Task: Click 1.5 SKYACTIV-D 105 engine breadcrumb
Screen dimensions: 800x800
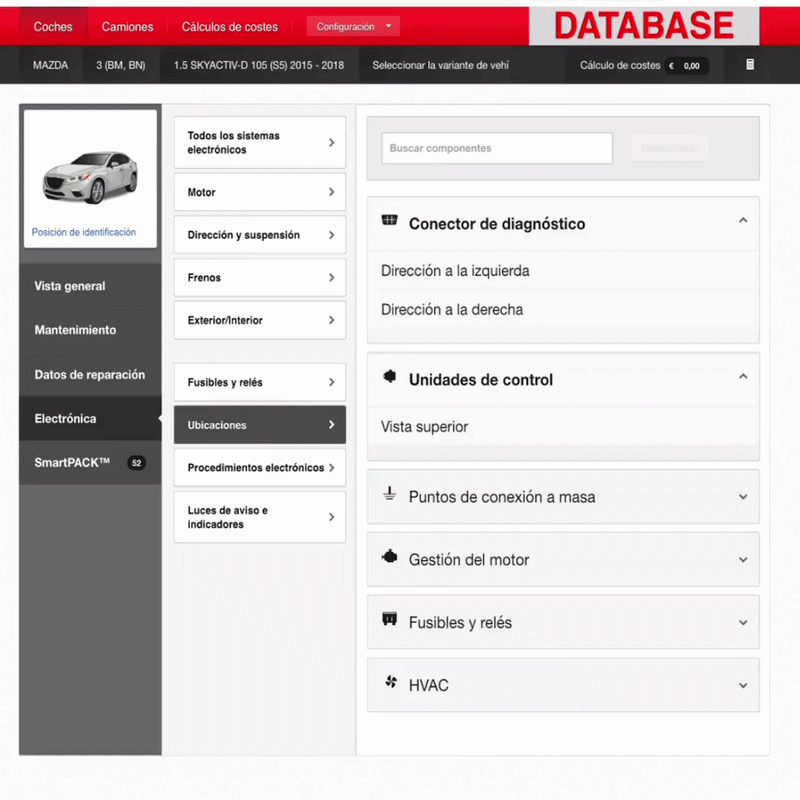Action: [x=259, y=65]
